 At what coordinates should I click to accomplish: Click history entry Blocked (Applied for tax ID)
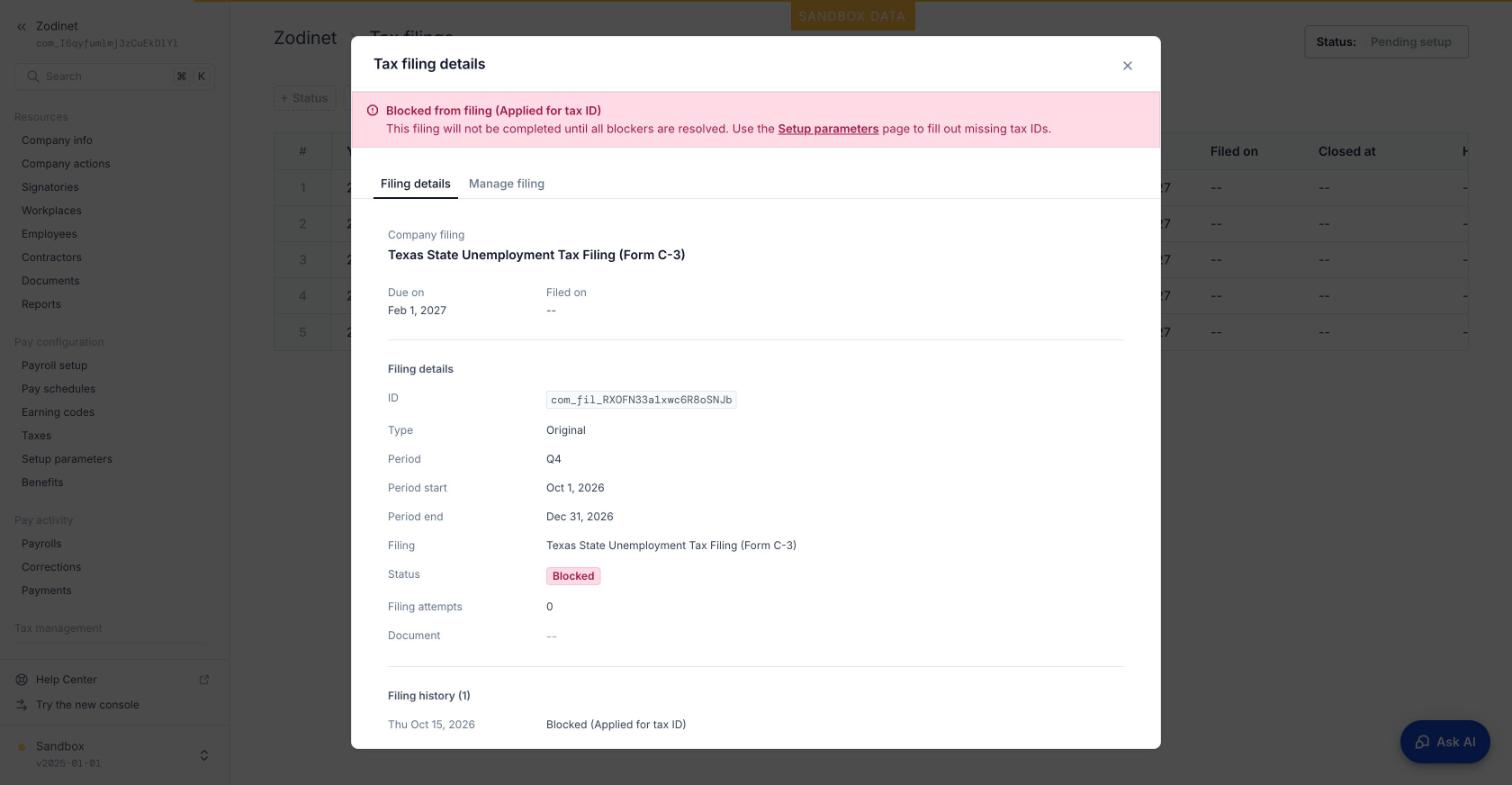click(x=616, y=725)
